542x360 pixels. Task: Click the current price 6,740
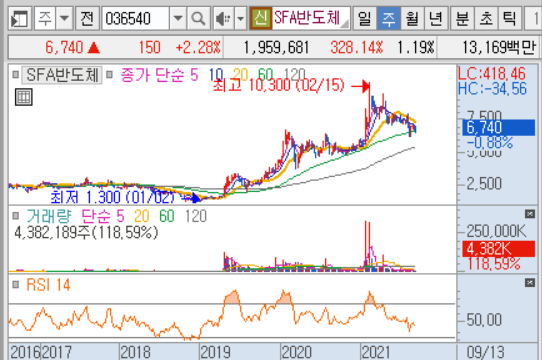(x=64, y=47)
